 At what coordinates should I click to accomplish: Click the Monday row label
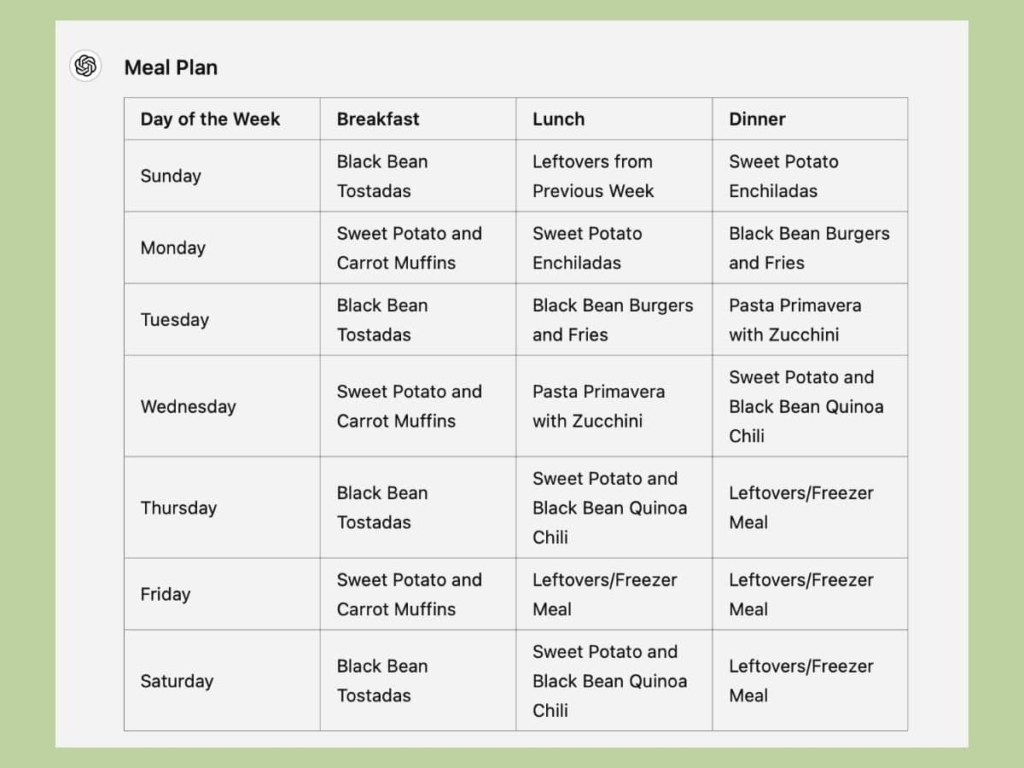[x=173, y=248]
